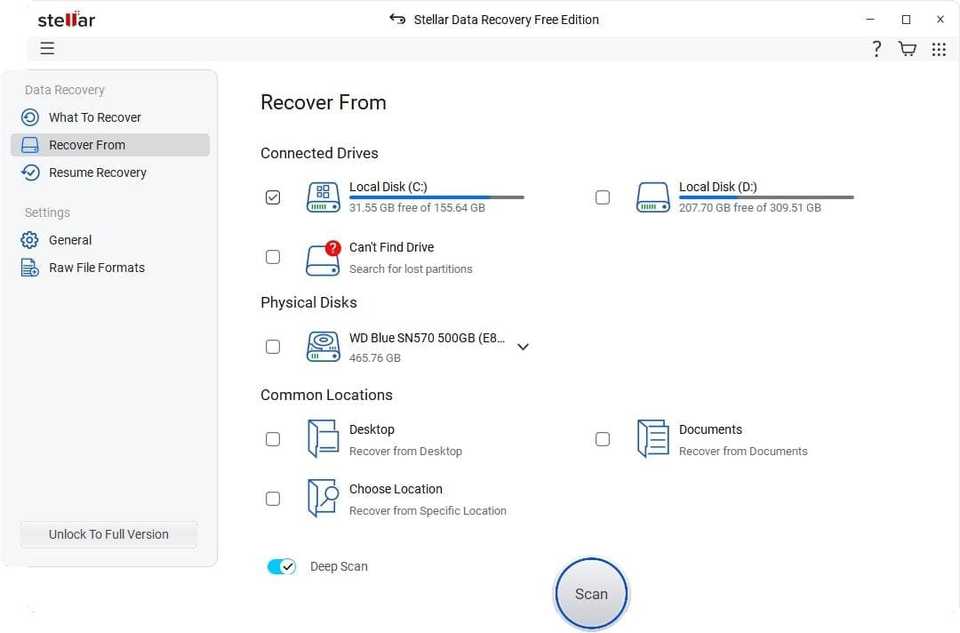Open General settings via its gear icon
Viewport: 960px width, 633px height.
tap(31, 240)
